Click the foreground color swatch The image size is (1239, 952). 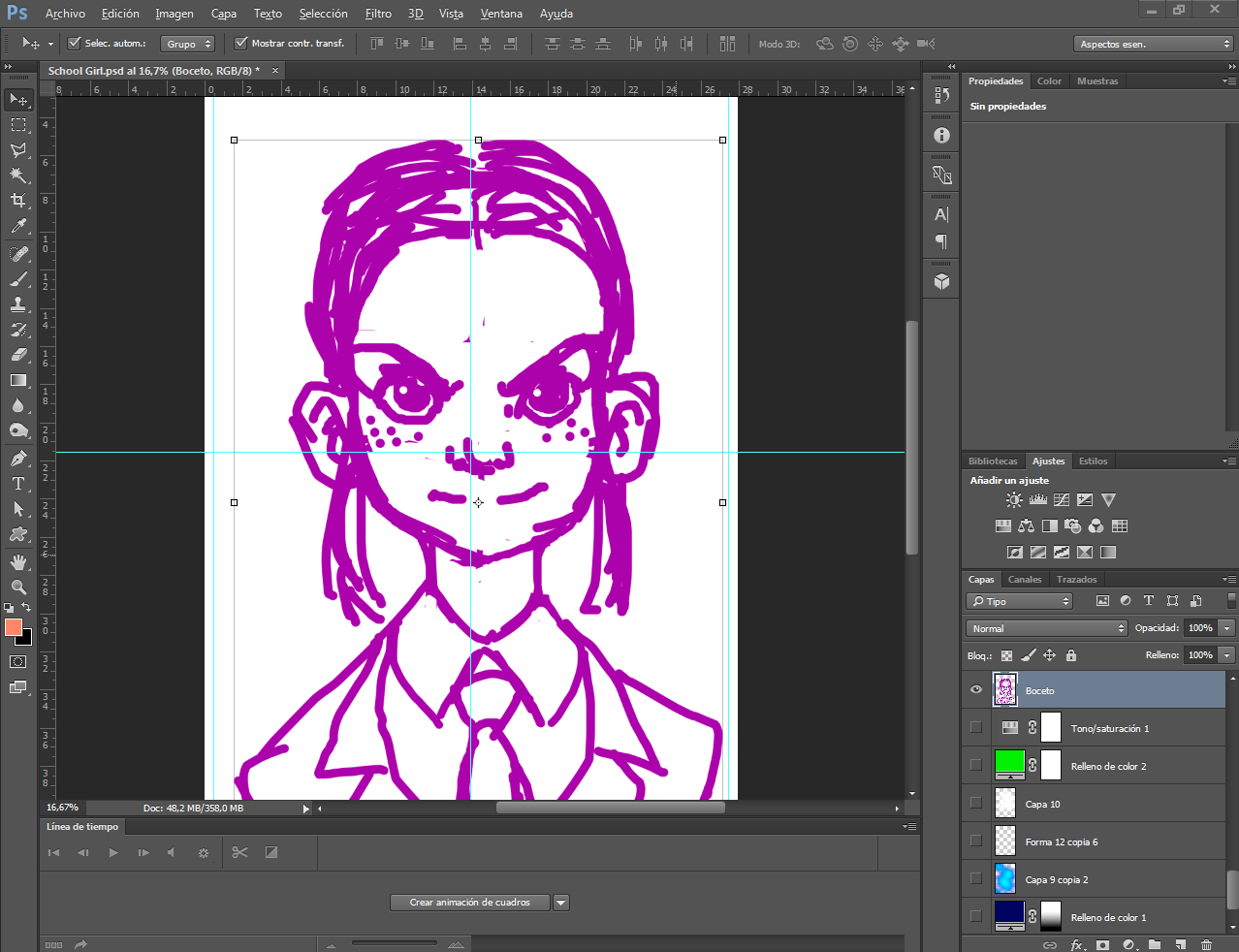pos(14,628)
